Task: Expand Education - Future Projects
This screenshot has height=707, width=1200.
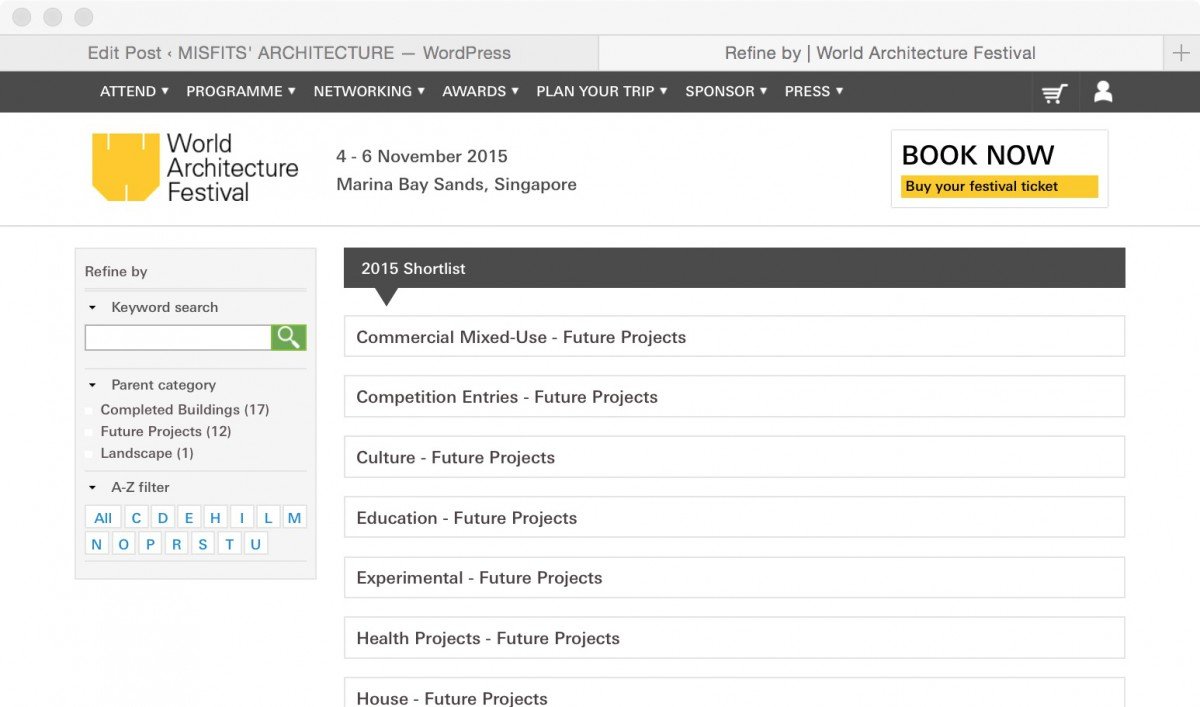Action: (734, 517)
